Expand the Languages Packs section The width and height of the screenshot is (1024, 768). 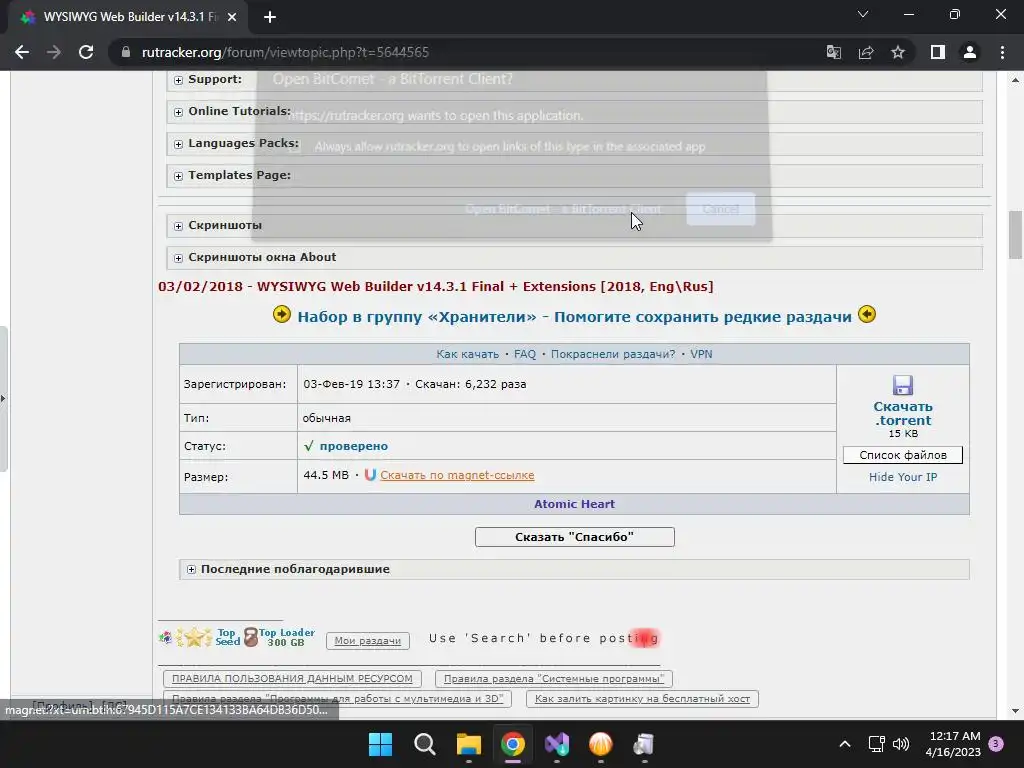click(178, 144)
